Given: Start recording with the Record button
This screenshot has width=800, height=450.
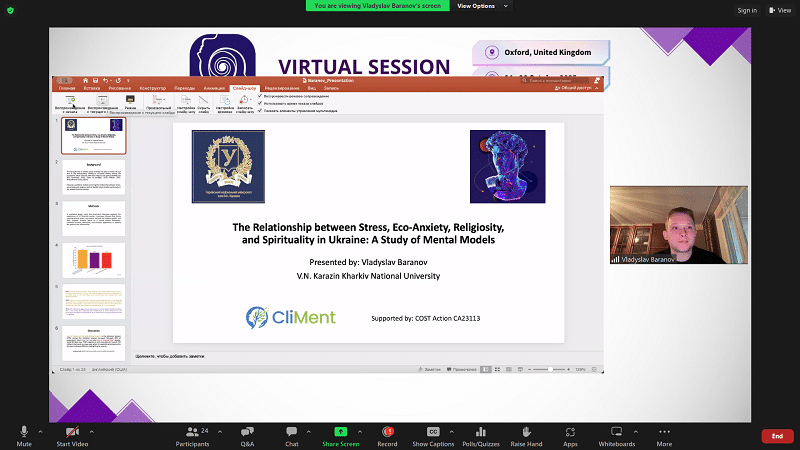Looking at the screenshot, I should 386,431.
